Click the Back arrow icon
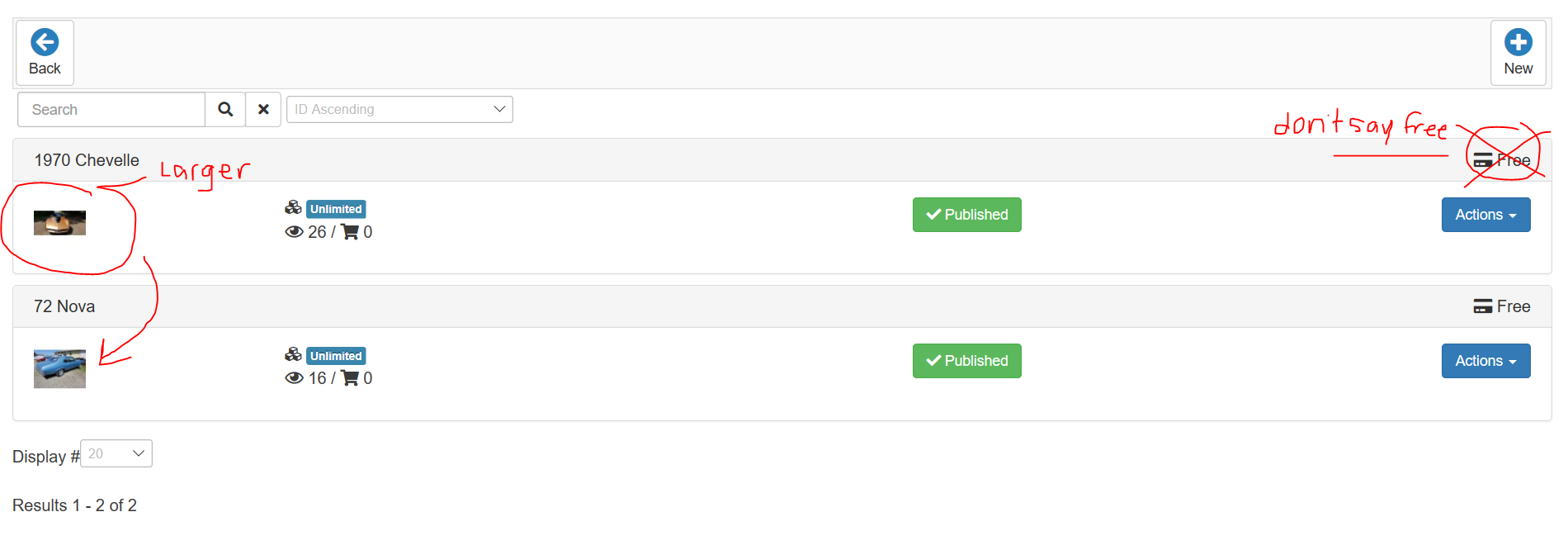Viewport: 1568px width, 550px height. point(45,42)
